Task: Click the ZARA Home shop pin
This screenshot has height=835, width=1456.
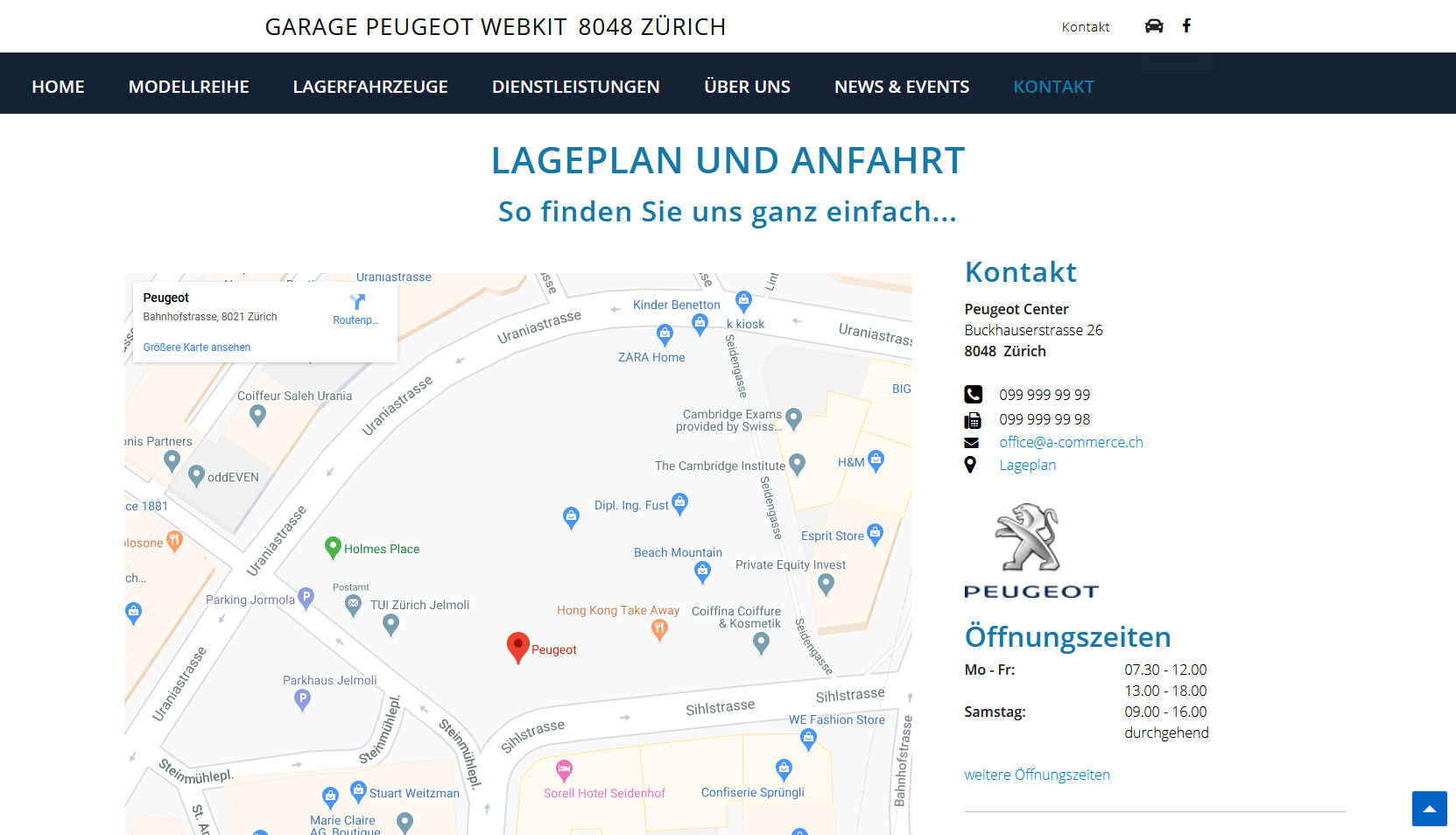Action: click(x=665, y=334)
